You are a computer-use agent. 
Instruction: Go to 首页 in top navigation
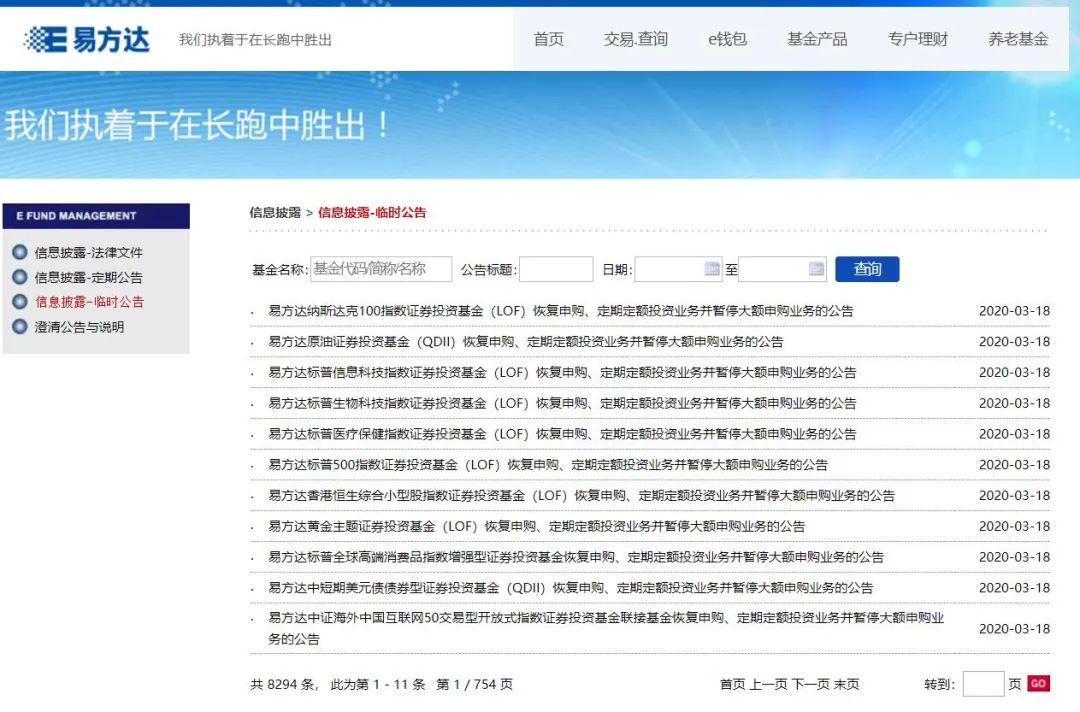tap(549, 39)
